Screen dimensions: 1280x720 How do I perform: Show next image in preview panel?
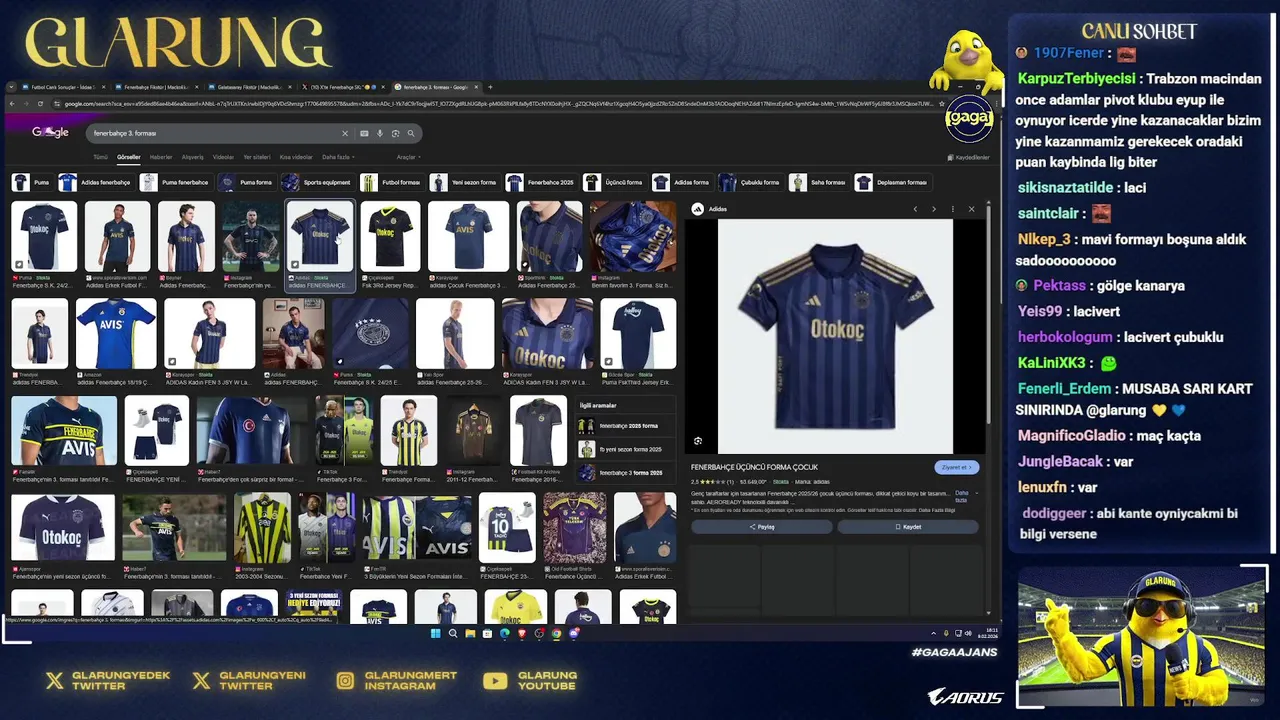(934, 209)
